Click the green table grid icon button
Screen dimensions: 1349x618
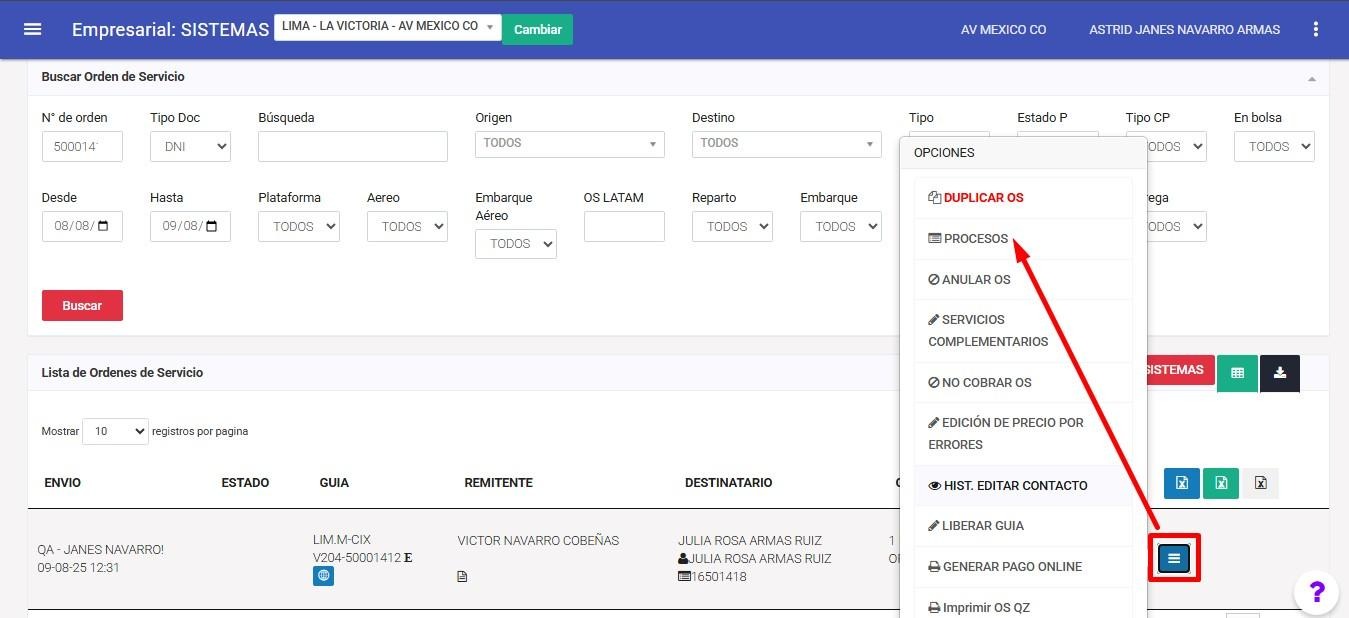coord(1237,373)
